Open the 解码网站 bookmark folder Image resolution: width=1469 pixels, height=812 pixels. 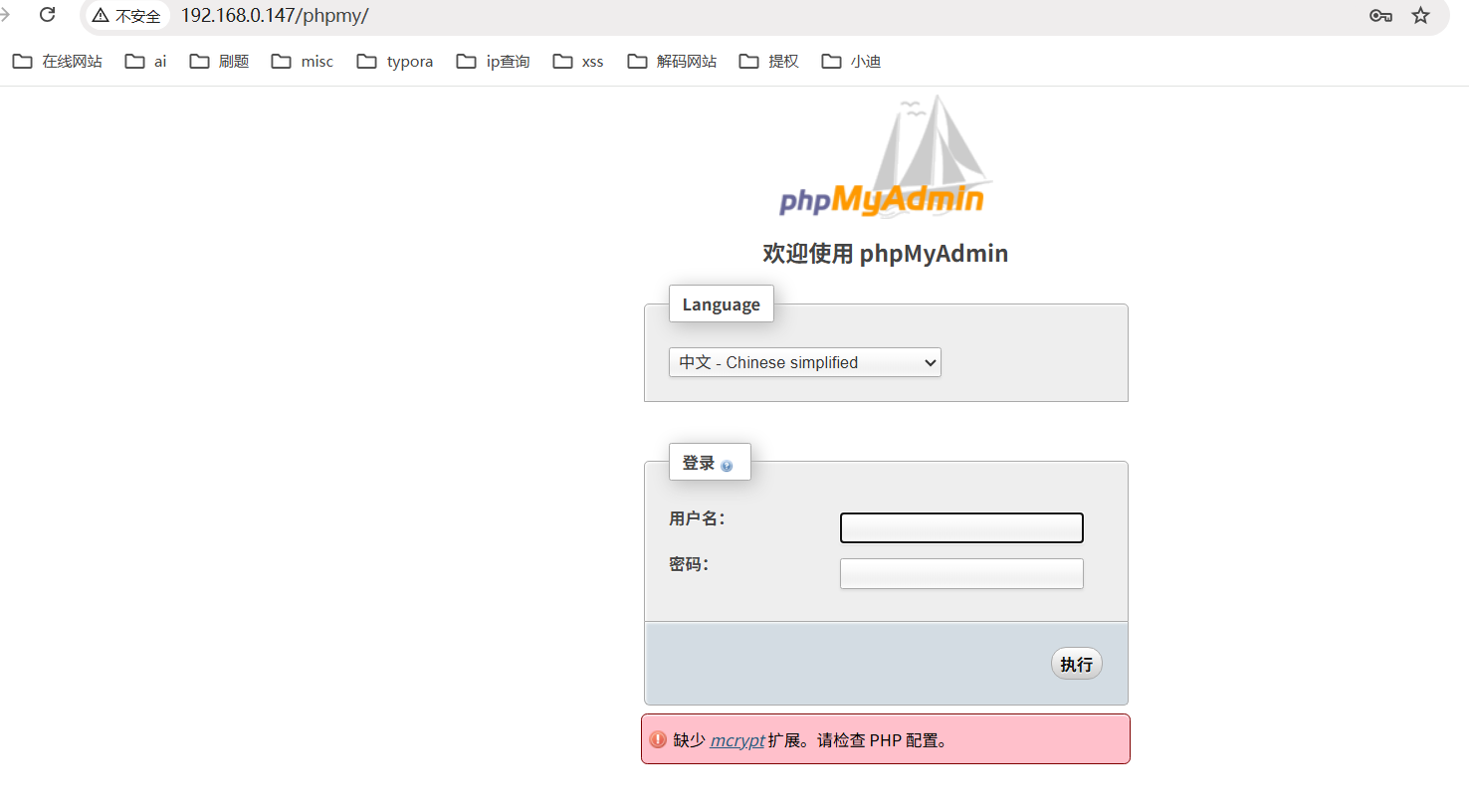pos(673,62)
